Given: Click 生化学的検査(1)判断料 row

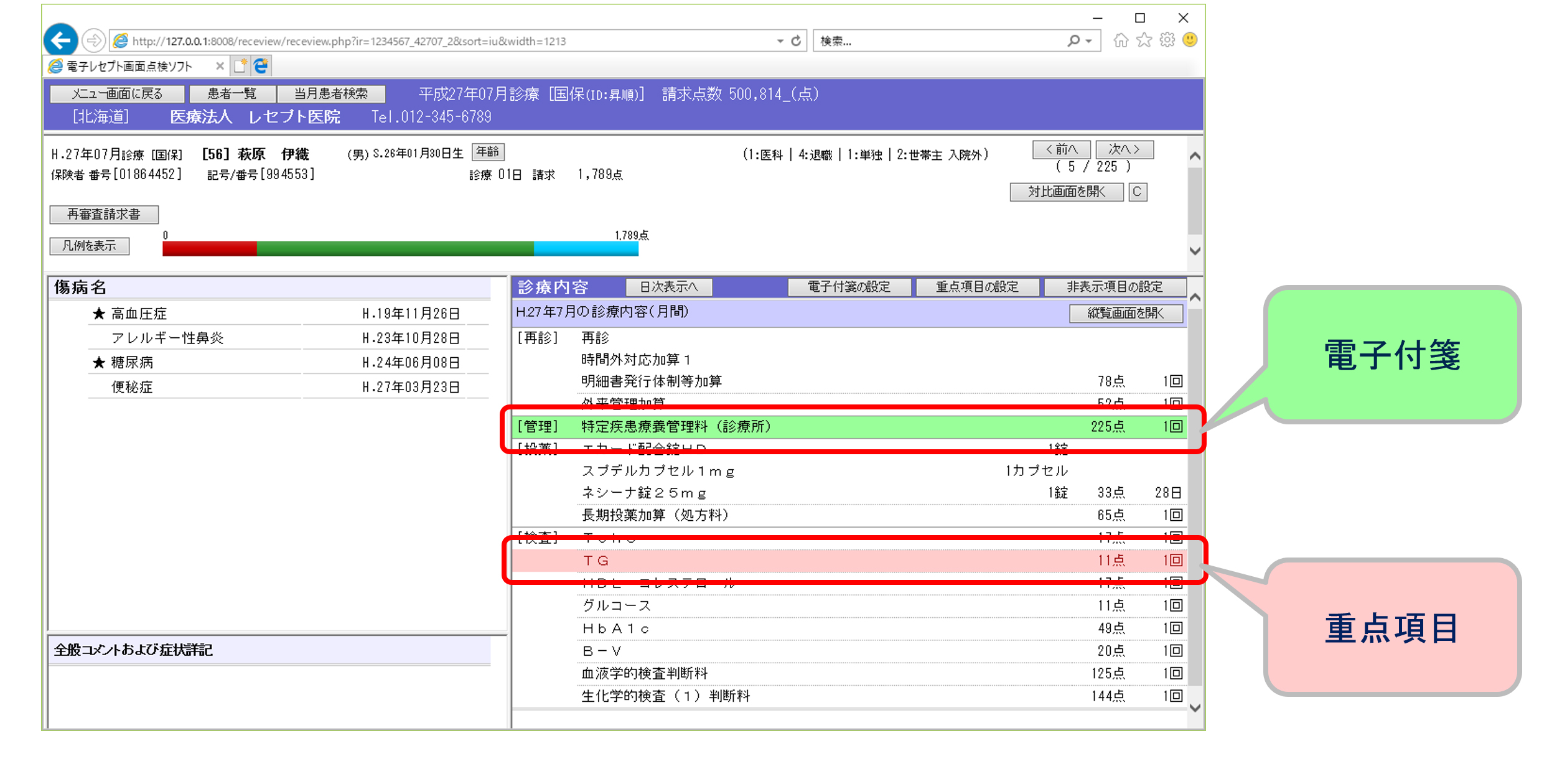Looking at the screenshot, I should tap(882, 696).
